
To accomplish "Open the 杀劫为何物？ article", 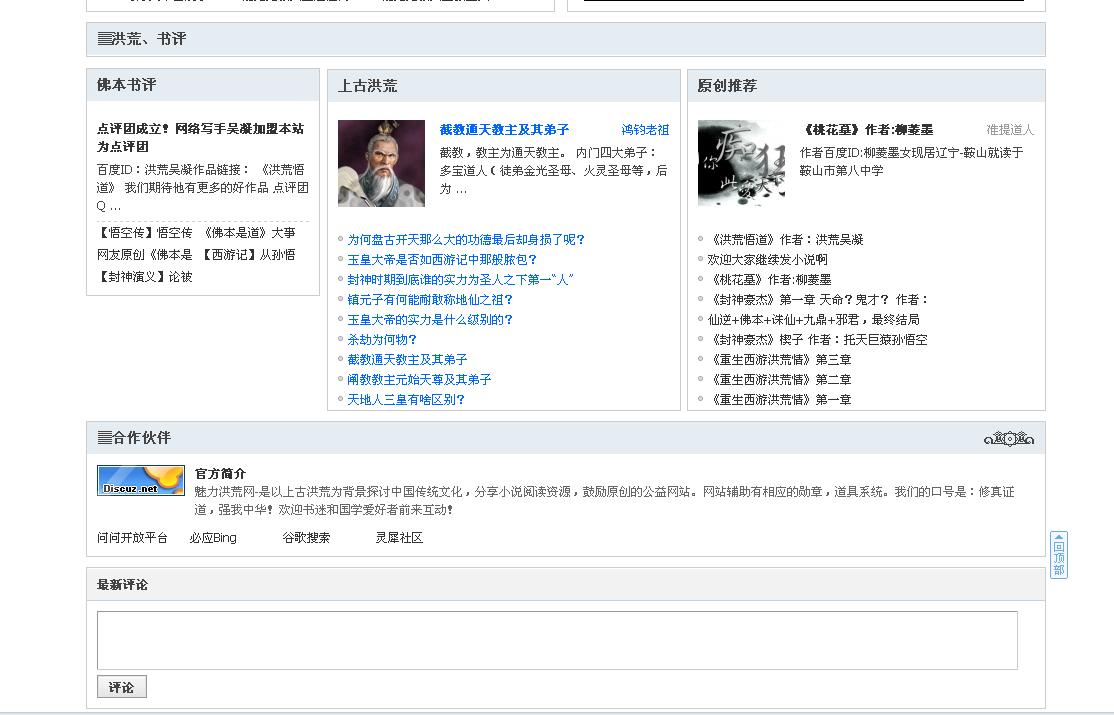I will click(x=382, y=340).
